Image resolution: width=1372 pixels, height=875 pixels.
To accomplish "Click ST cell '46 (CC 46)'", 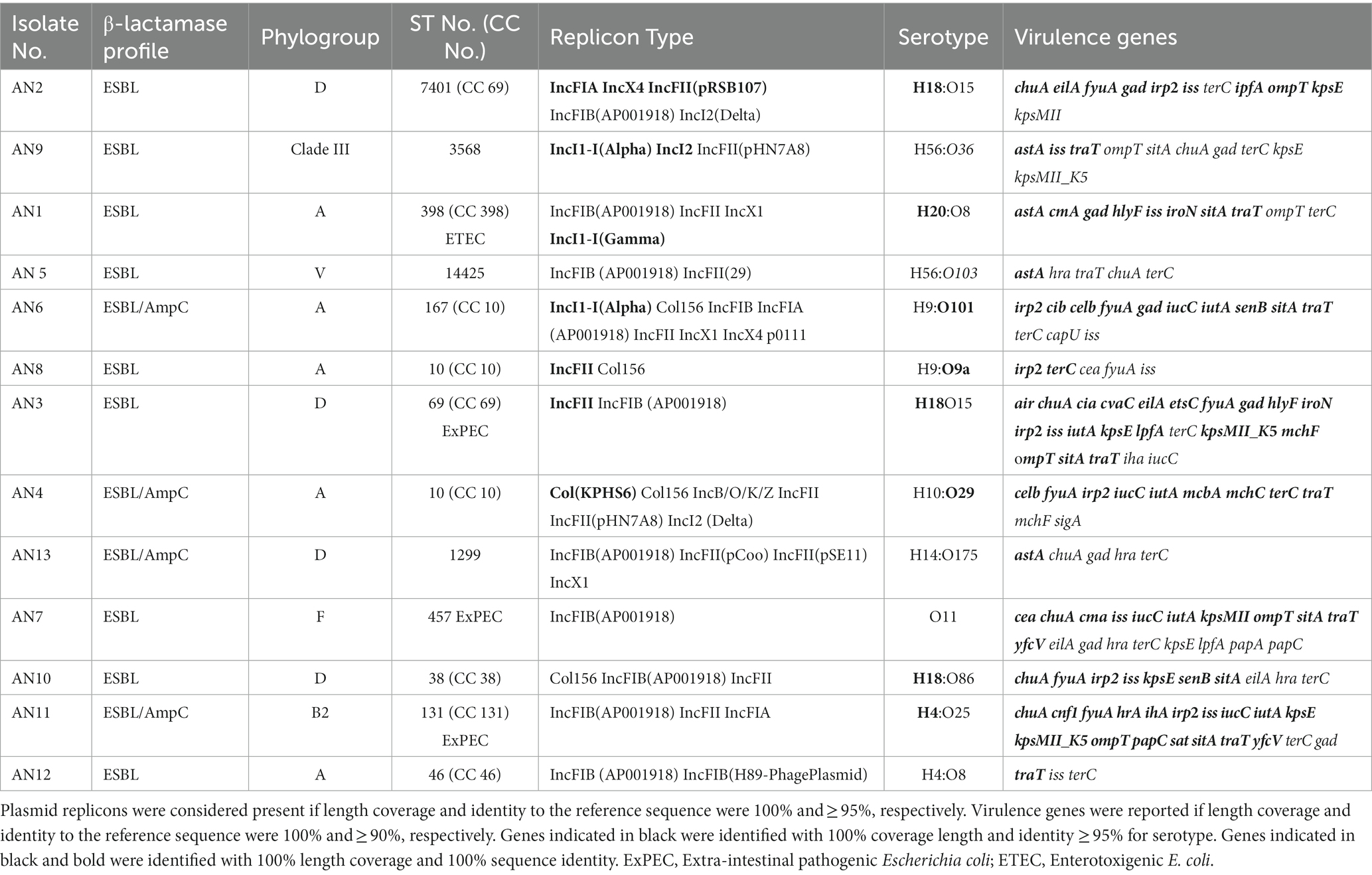I will (x=465, y=774).
